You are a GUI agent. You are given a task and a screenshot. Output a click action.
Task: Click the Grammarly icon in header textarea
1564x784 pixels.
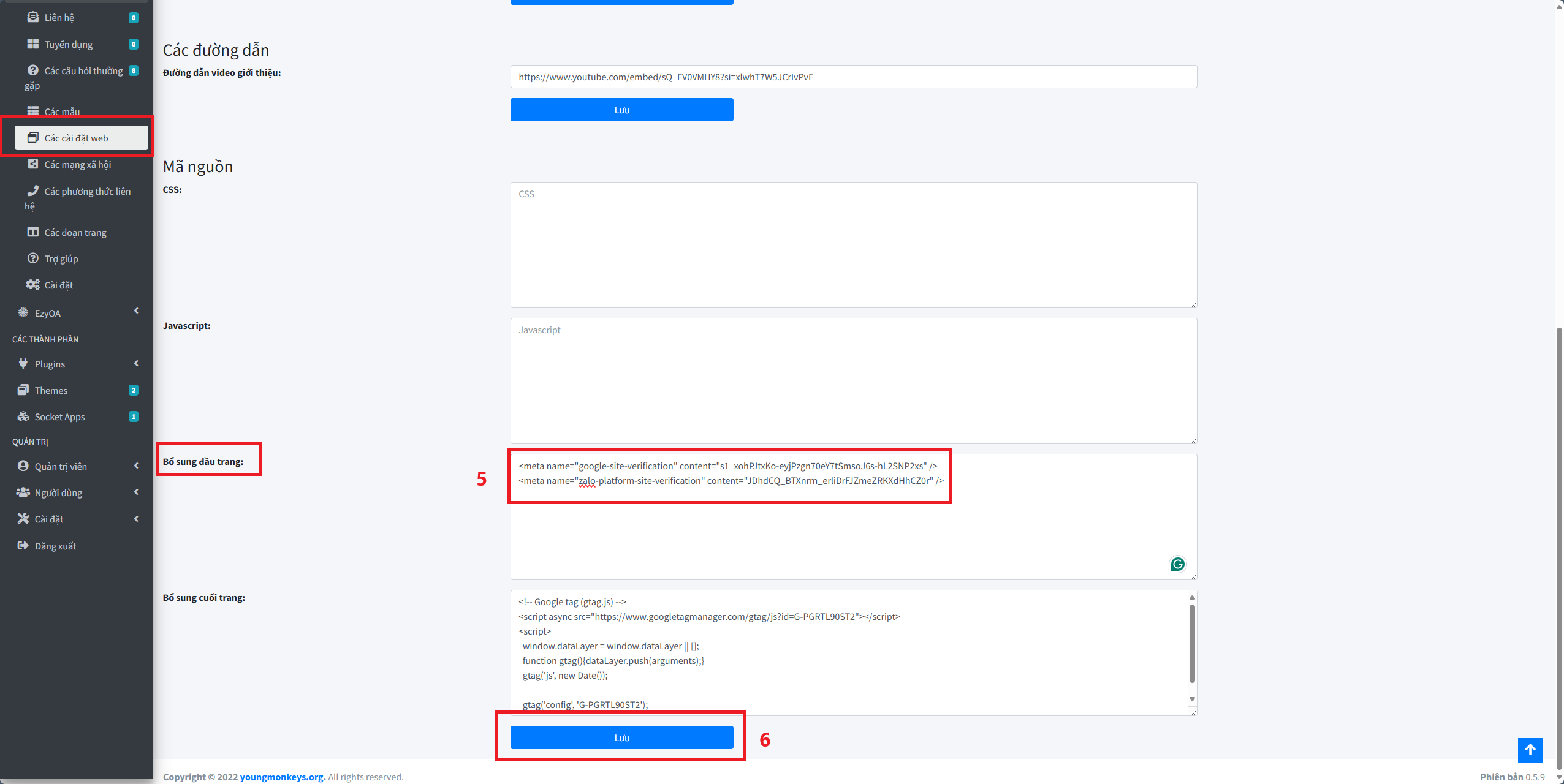[1177, 564]
